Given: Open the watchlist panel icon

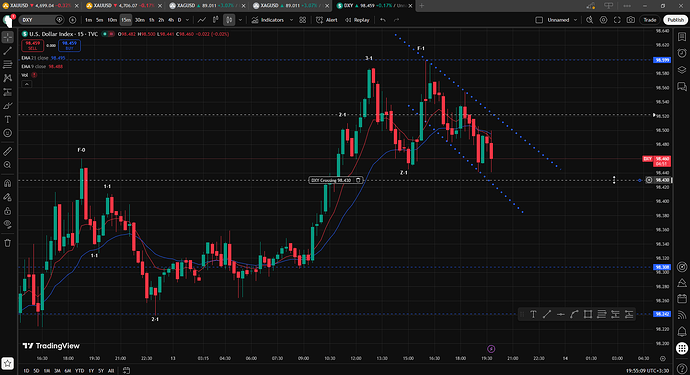Looking at the screenshot, I should 682,37.
